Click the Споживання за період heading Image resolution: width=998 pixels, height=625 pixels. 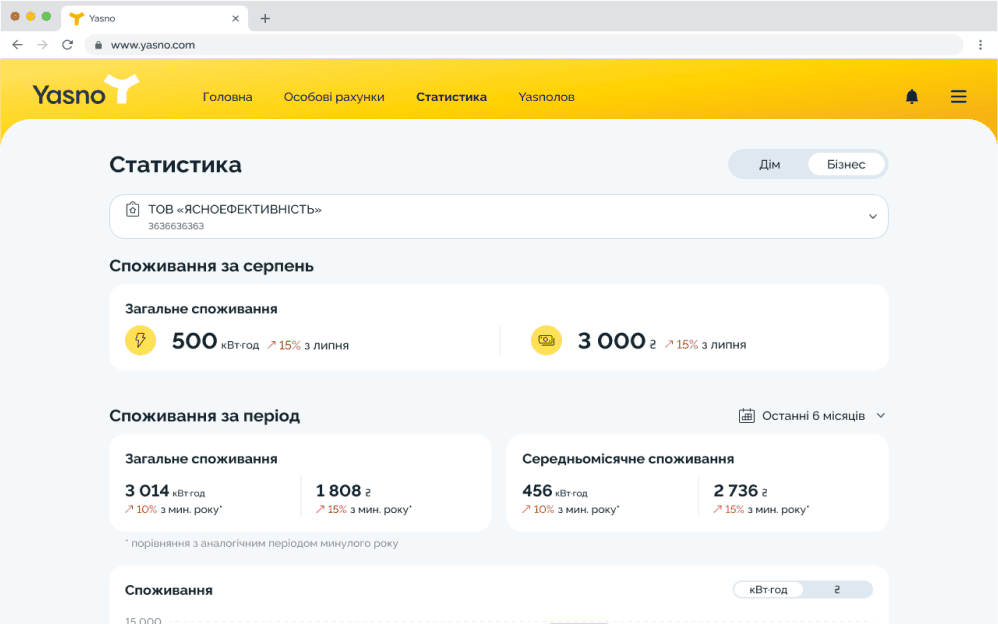click(204, 416)
